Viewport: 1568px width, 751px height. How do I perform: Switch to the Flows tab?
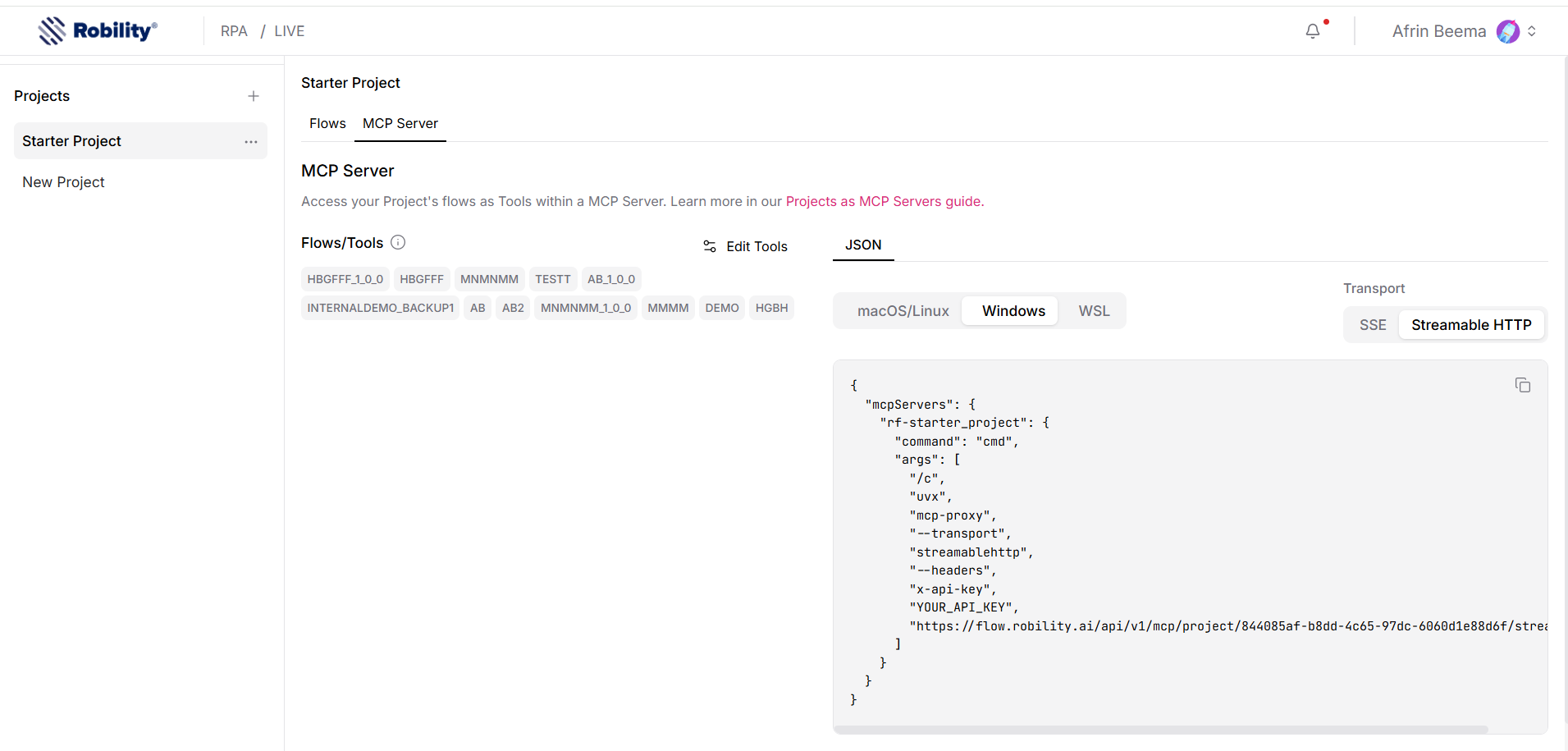327,123
